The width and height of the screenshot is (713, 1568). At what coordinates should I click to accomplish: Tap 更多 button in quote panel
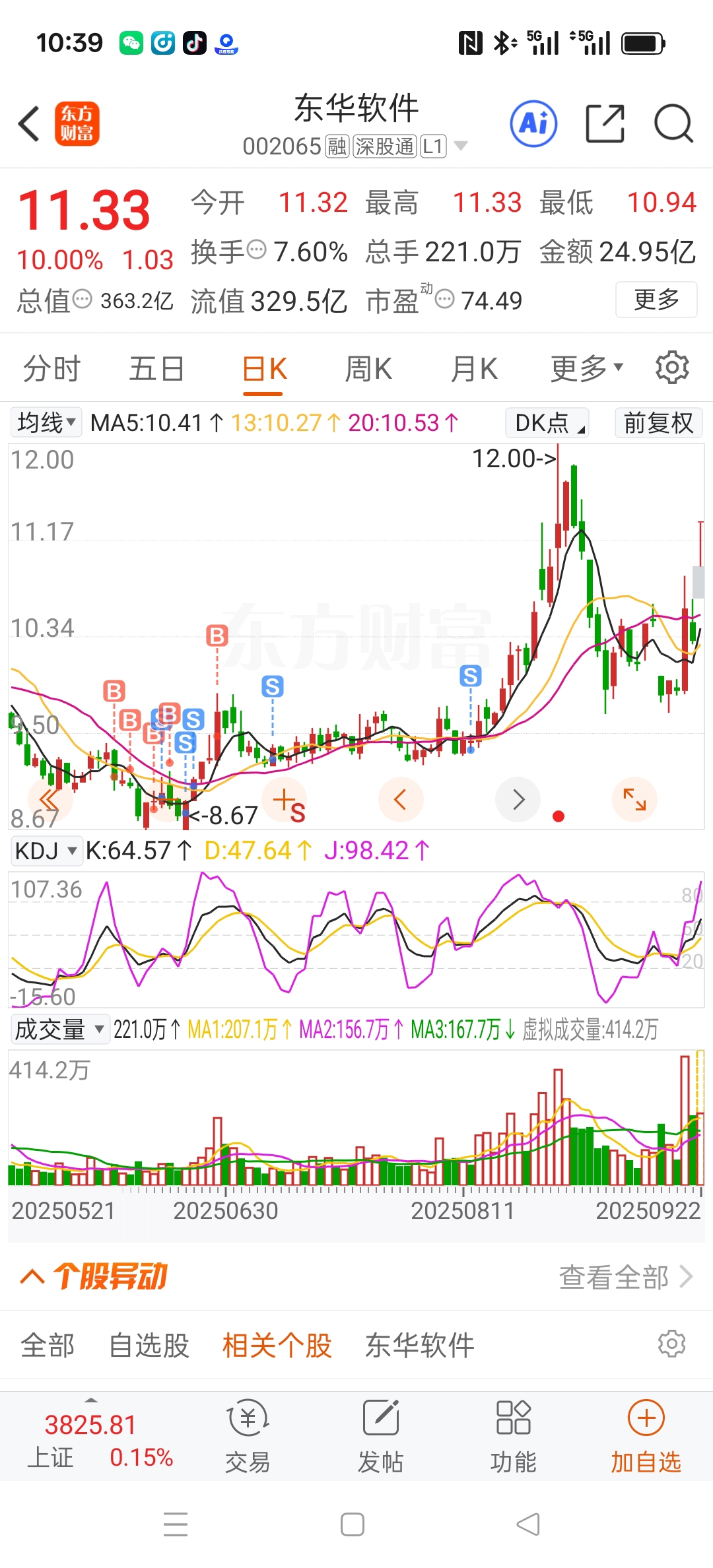[656, 300]
